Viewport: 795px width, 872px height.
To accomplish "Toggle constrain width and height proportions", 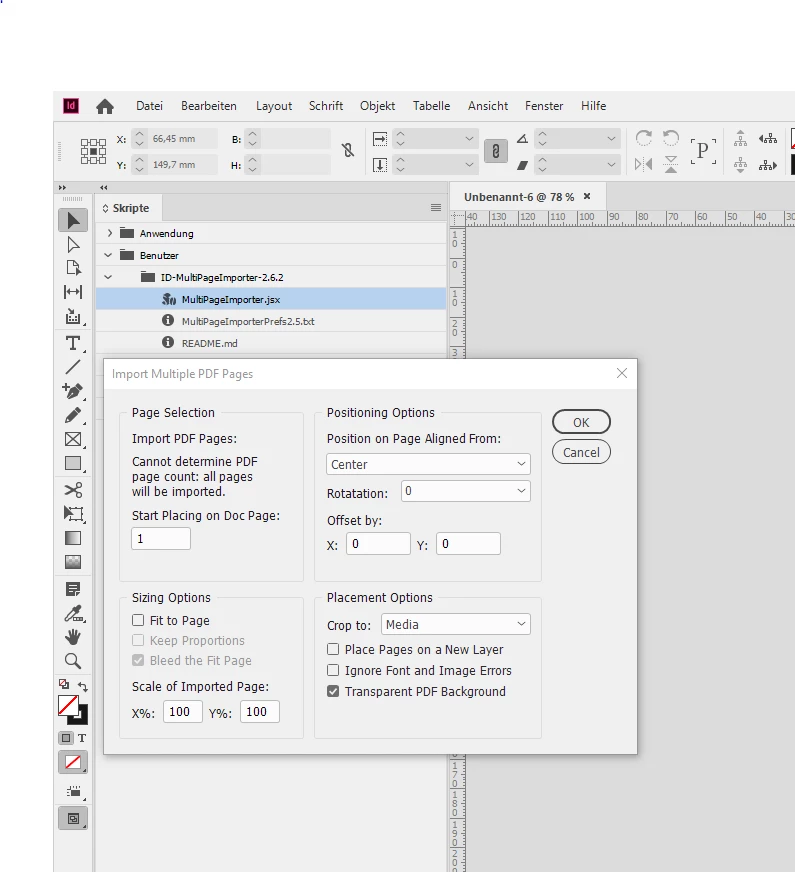I will [348, 150].
